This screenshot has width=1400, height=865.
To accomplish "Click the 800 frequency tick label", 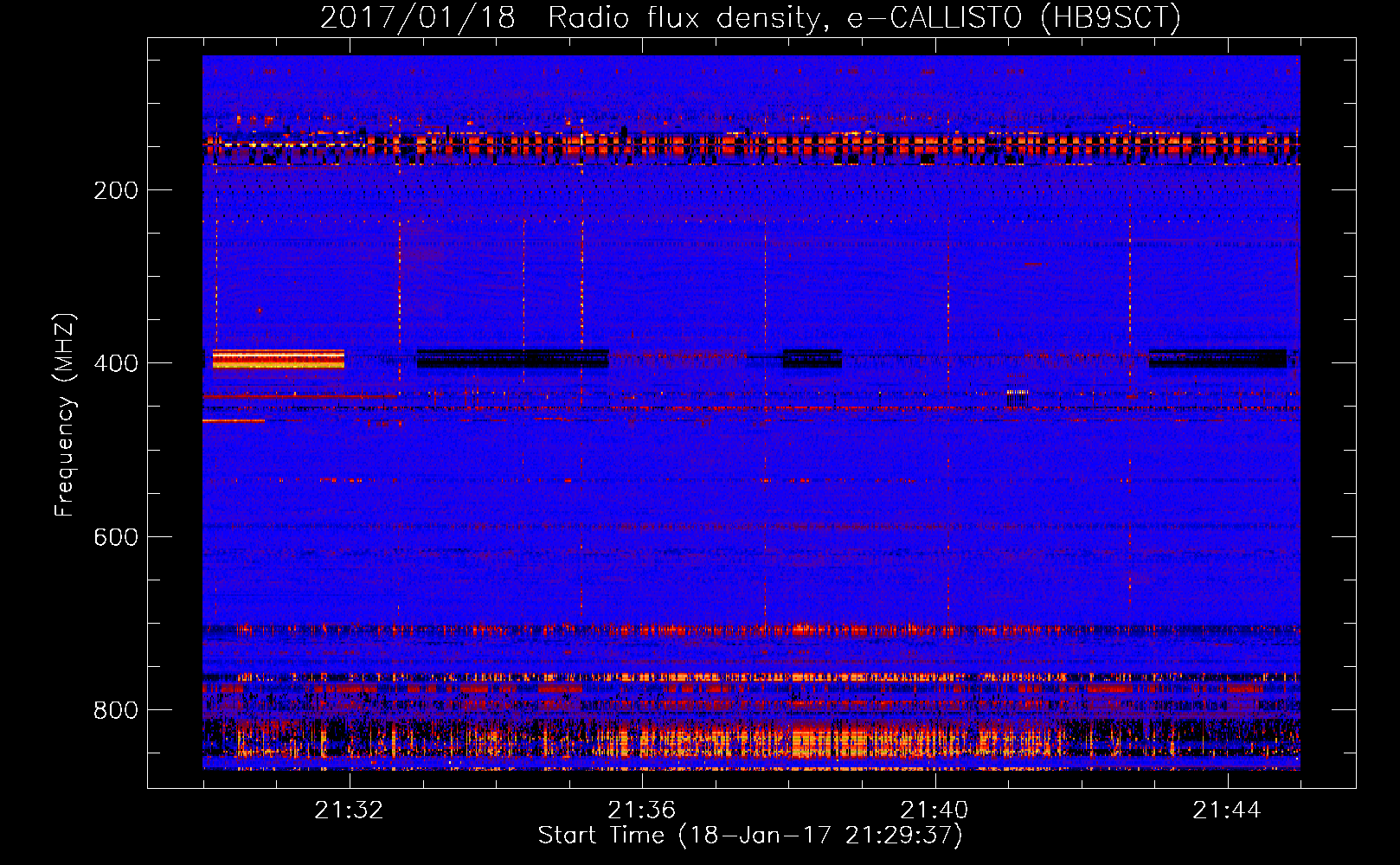I will pos(116,710).
